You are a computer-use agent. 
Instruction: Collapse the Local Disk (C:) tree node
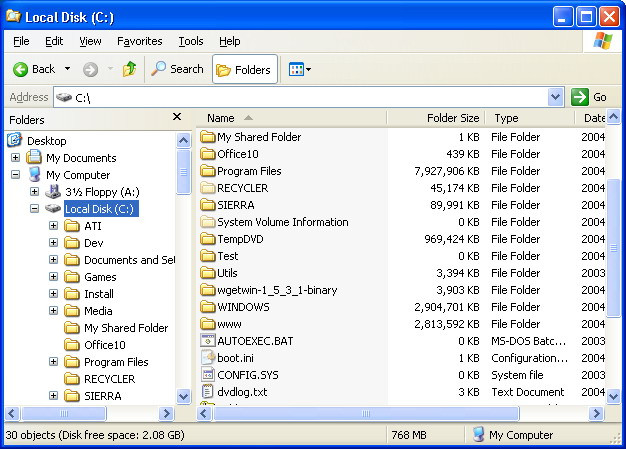tap(34, 209)
